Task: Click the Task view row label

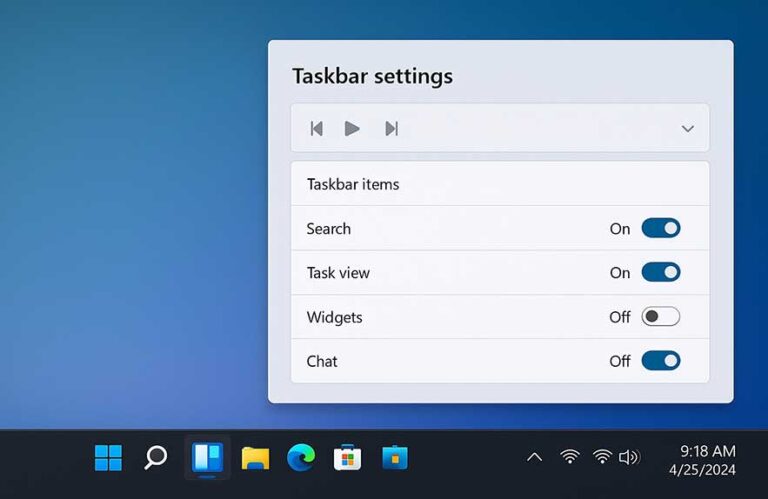Action: 338,273
